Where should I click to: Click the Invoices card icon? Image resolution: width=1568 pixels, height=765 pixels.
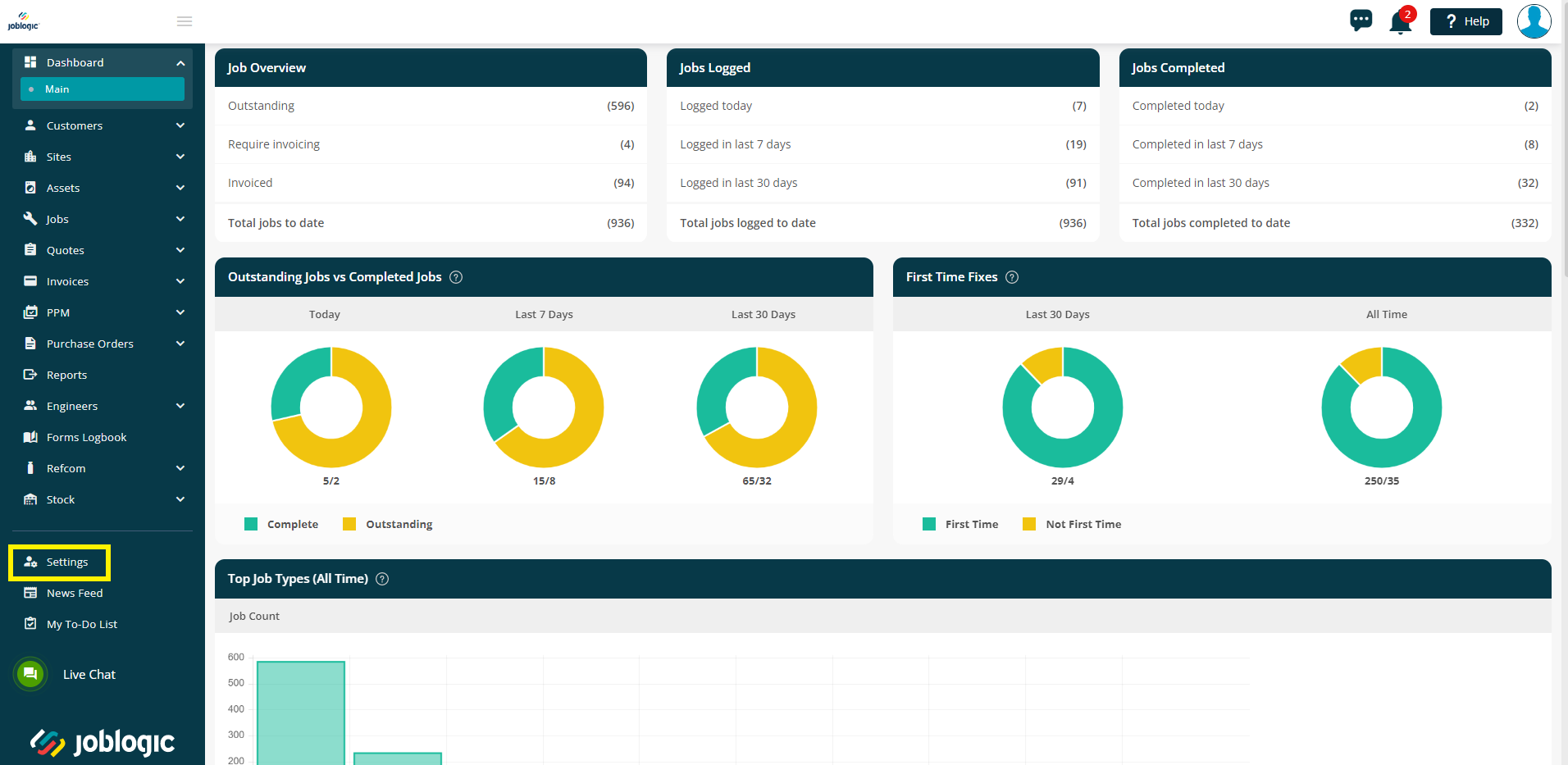pyautogui.click(x=30, y=281)
